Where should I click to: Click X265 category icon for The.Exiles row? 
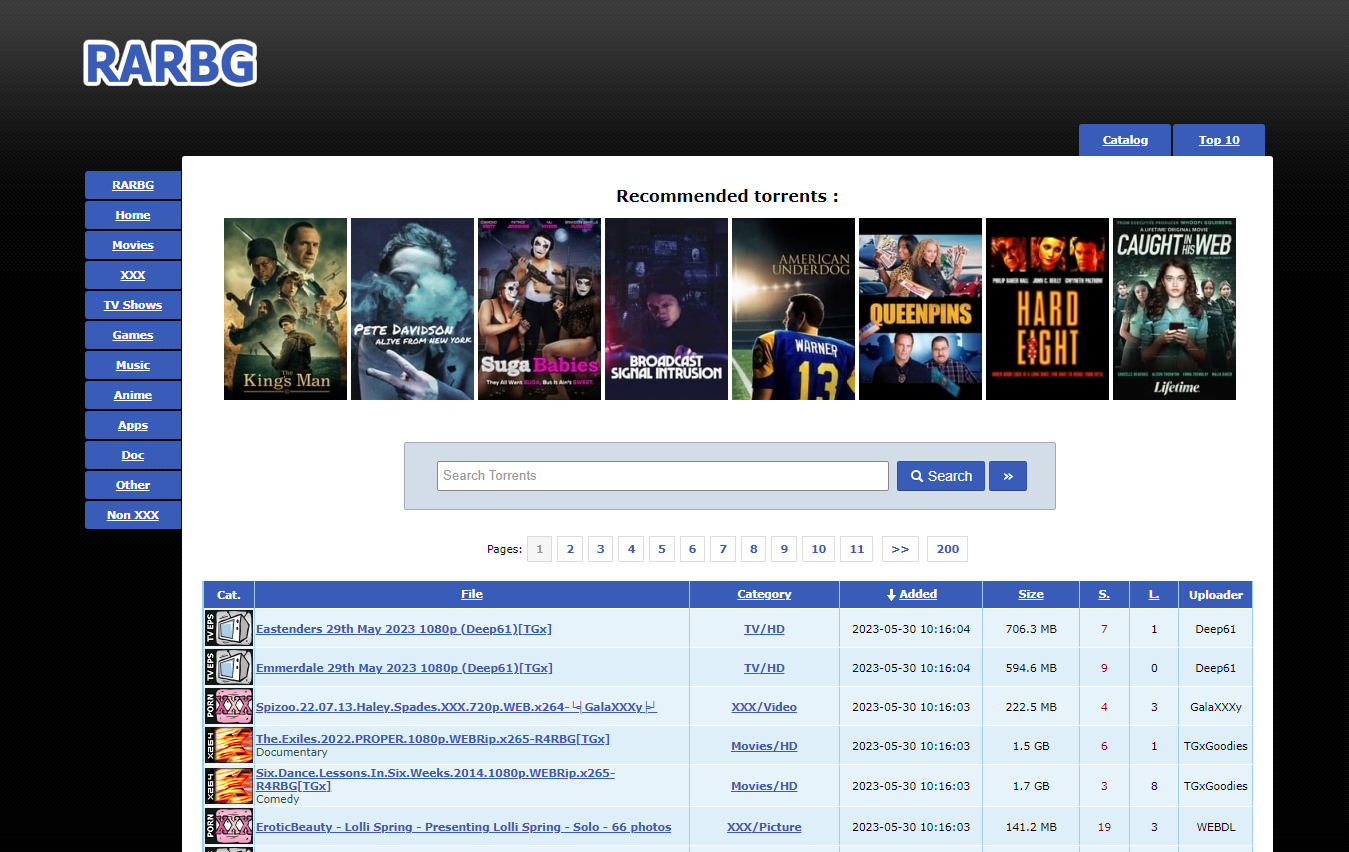[x=228, y=746]
